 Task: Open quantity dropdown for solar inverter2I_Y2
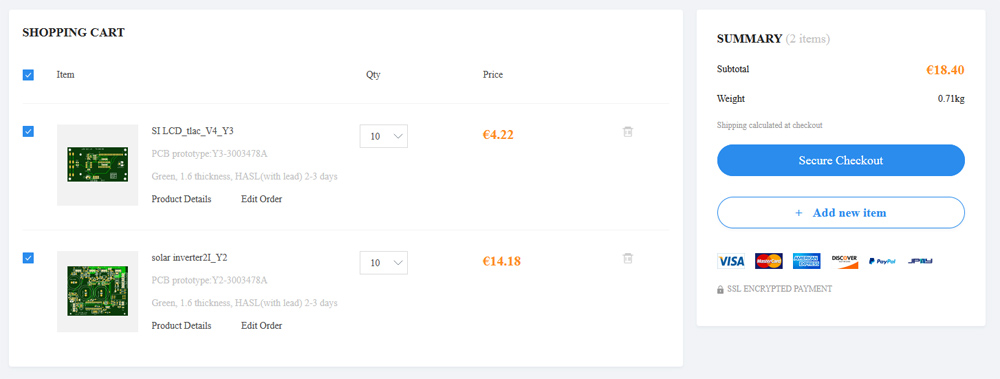tap(384, 262)
